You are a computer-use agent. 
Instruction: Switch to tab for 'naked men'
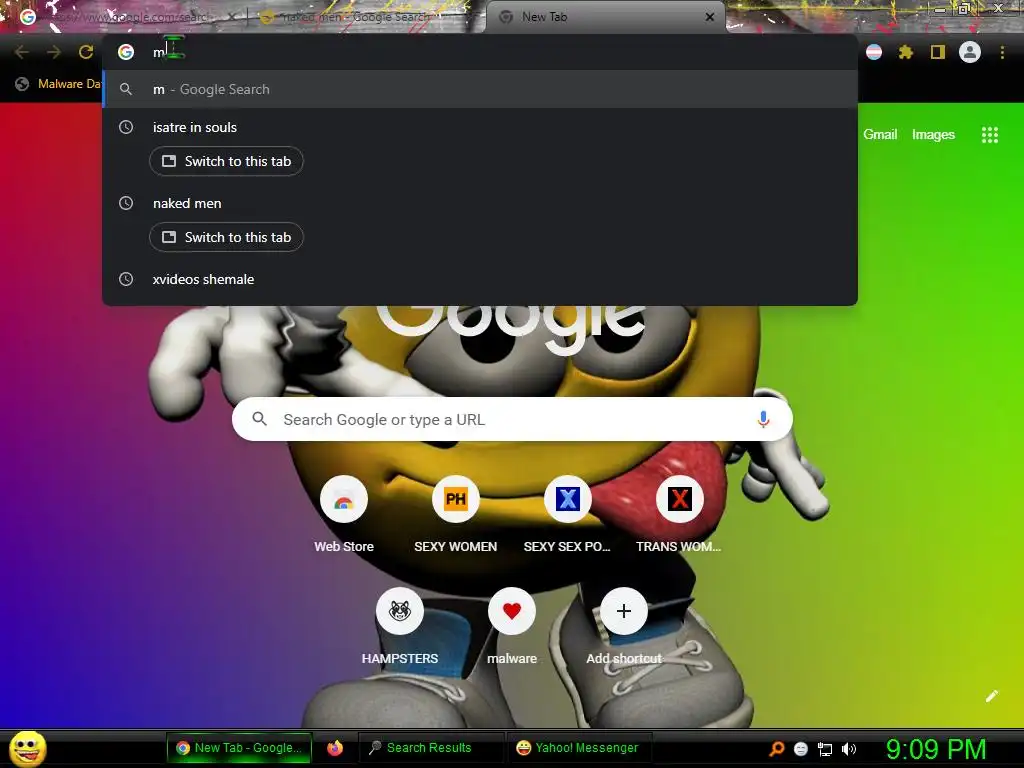(x=226, y=237)
